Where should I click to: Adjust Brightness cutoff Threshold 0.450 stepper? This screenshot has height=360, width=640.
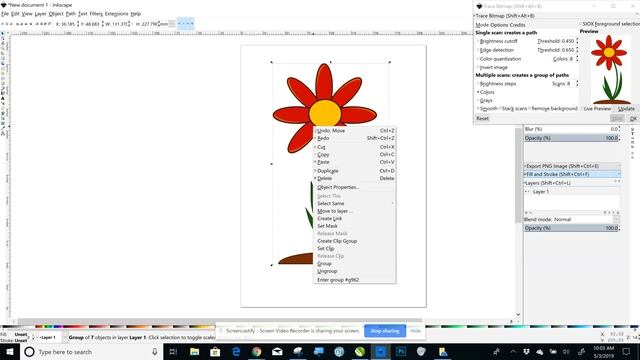pos(577,41)
